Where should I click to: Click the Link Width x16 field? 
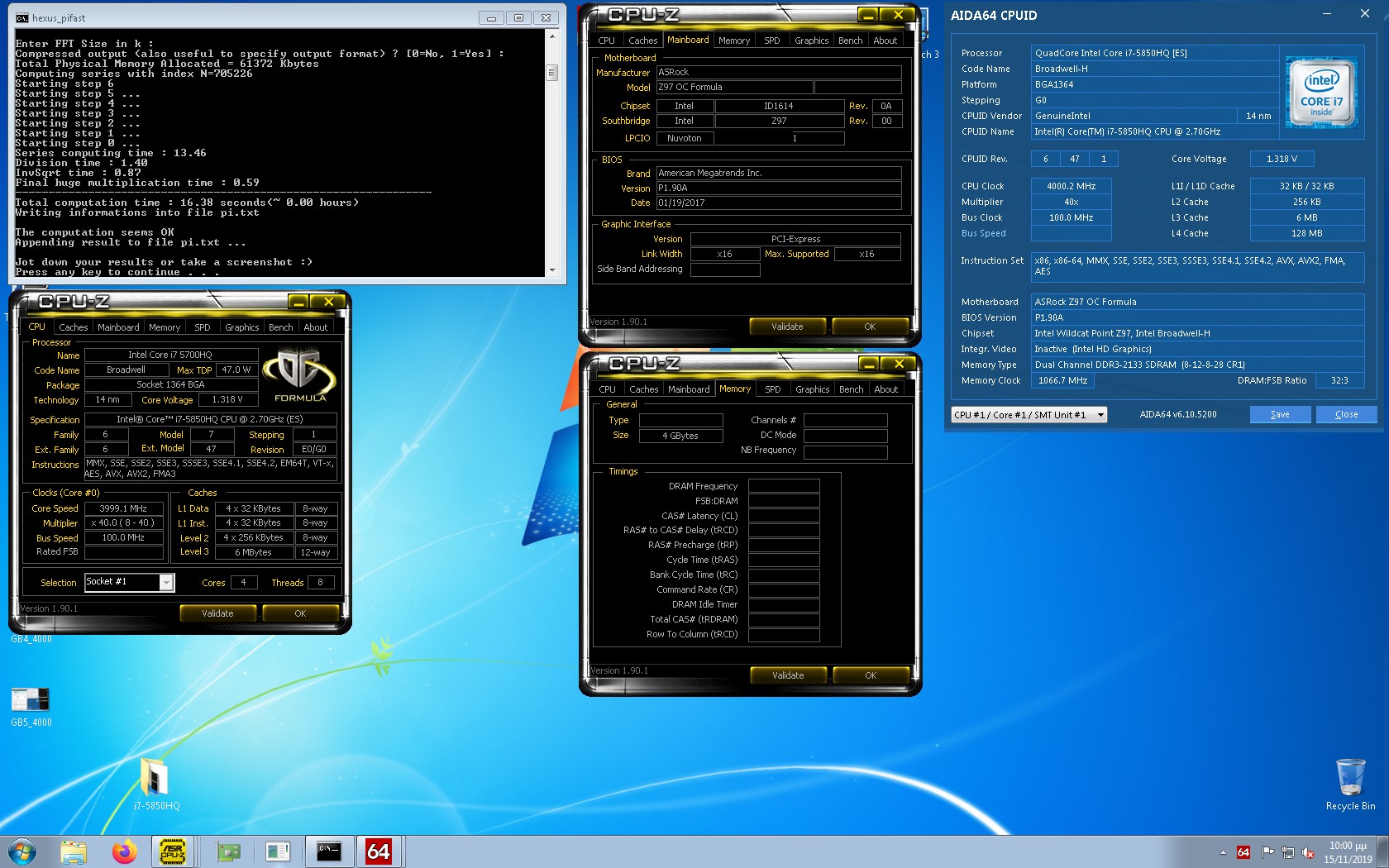[x=724, y=254]
